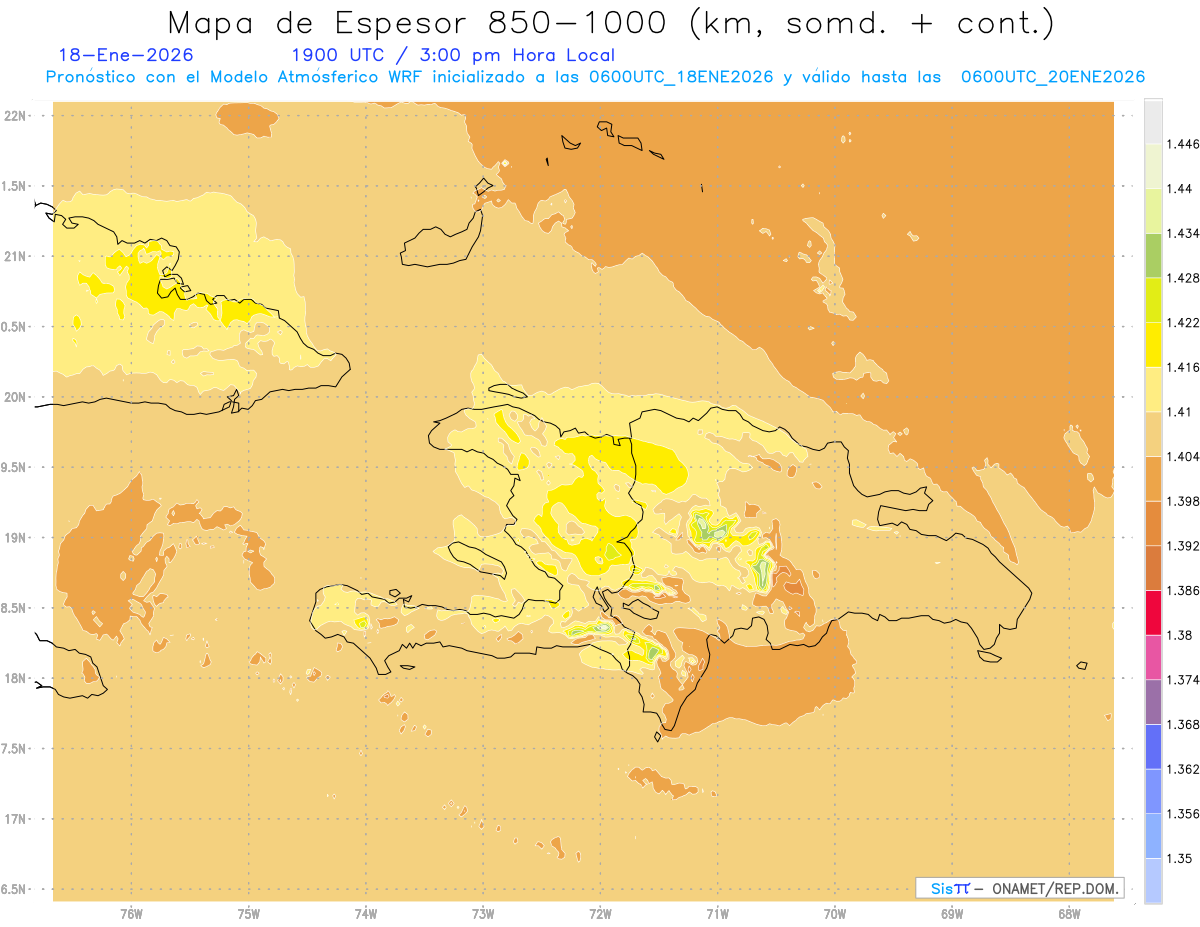The image size is (1200, 927).
Task: Click the '1900 UTC / 3:00 pm Hora Local' time text
Action: pyautogui.click(x=453, y=55)
